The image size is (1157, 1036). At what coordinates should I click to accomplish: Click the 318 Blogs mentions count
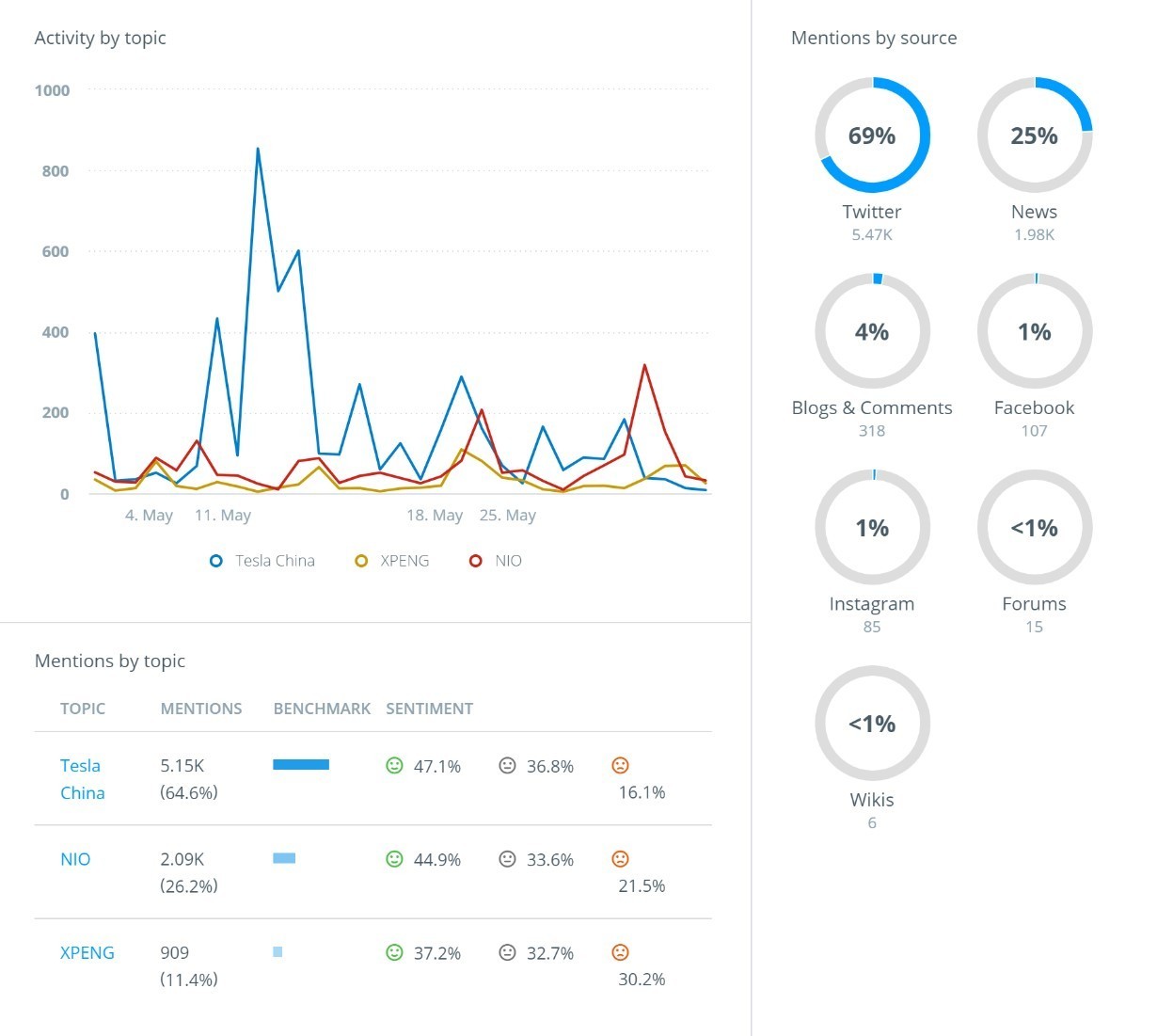(872, 431)
